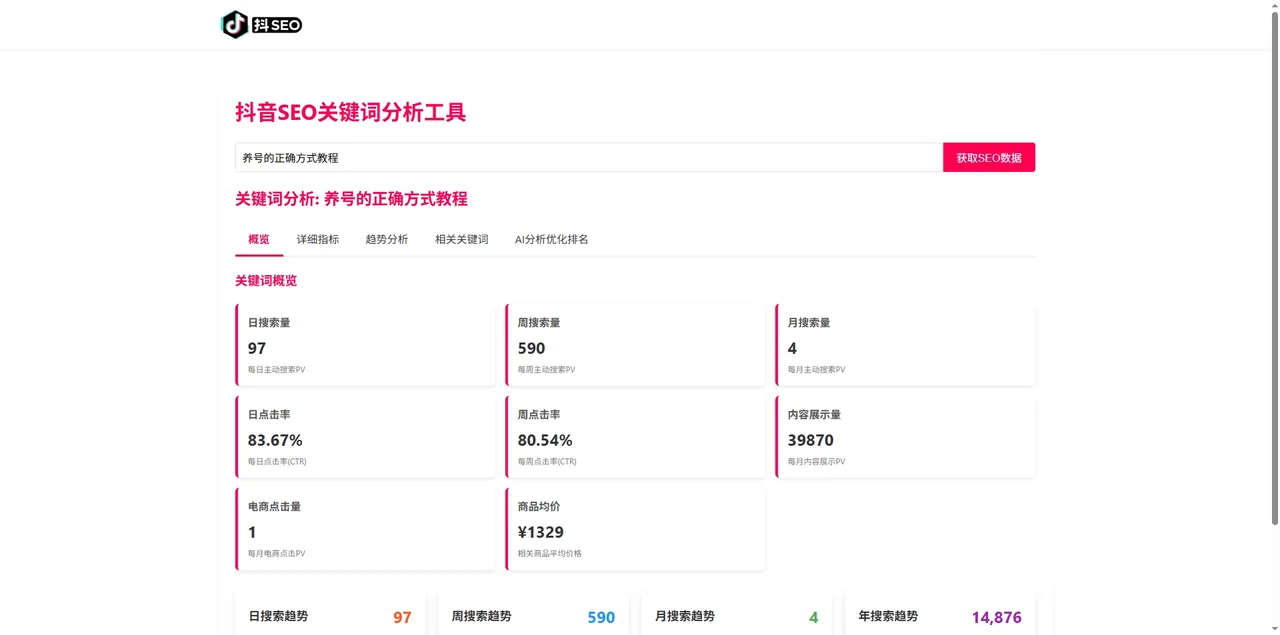Screen dimensions: 1280x635
Task: Click the 关键词概览 section title
Action: click(x=266, y=281)
